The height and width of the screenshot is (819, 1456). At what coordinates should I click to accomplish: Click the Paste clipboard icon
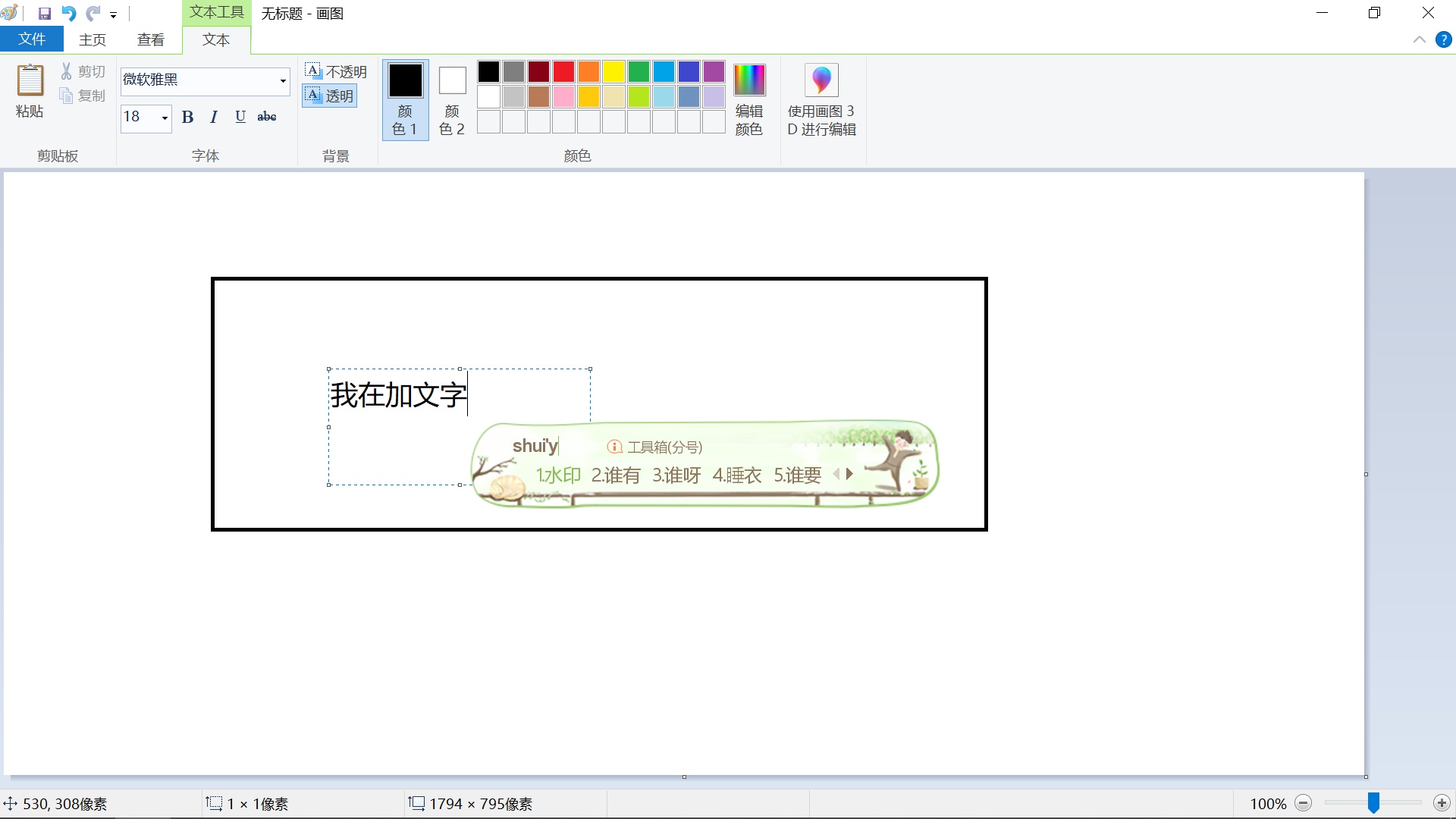pyautogui.click(x=30, y=80)
